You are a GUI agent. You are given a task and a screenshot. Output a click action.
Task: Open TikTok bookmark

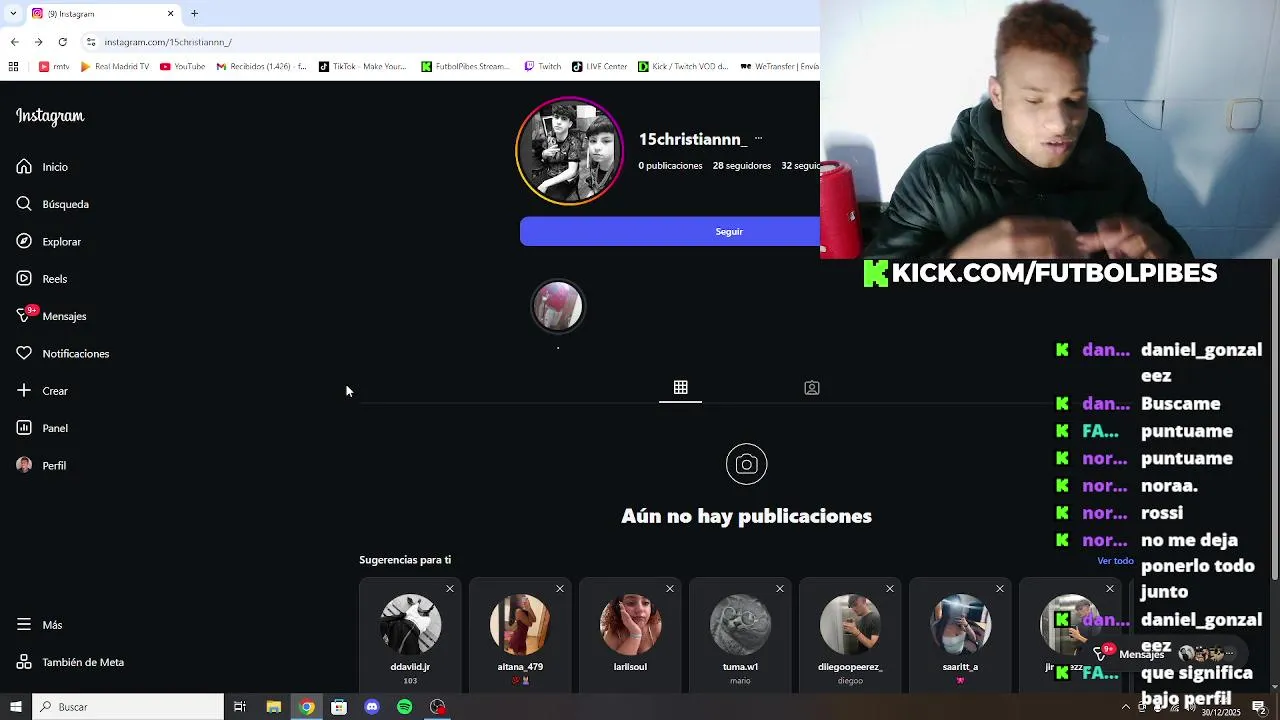(362, 67)
